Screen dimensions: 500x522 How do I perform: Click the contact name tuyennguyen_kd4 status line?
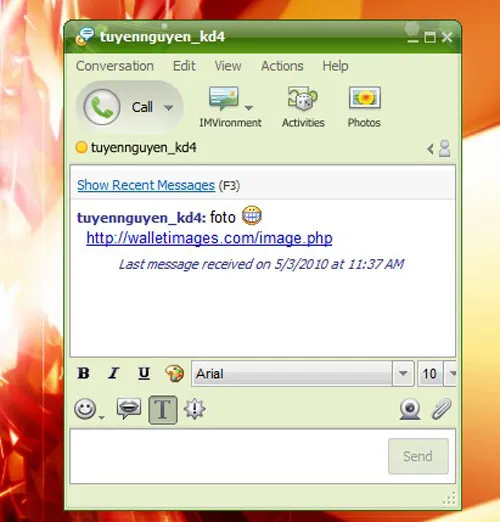point(144,148)
